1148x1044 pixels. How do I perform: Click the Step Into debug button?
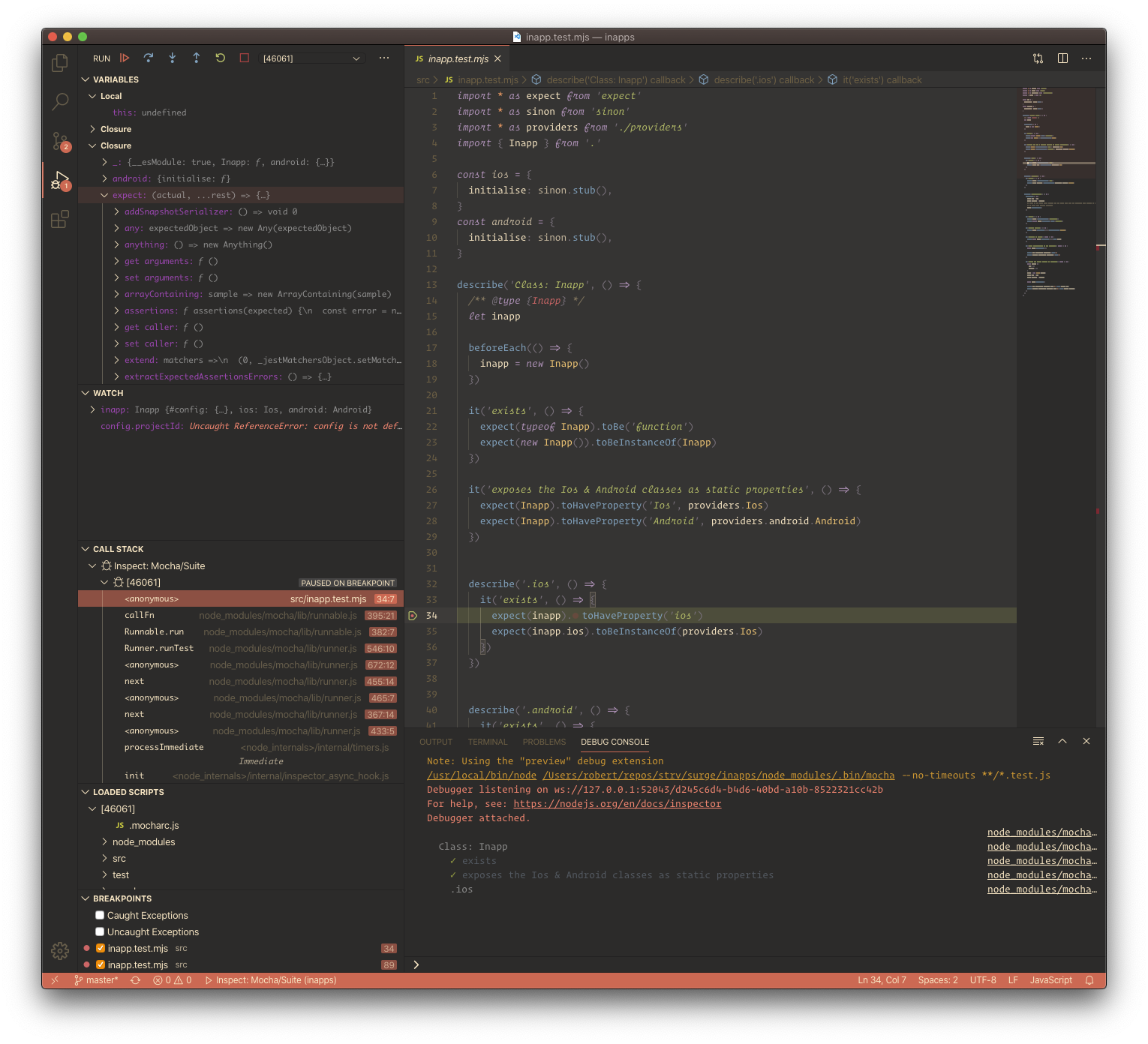(173, 58)
